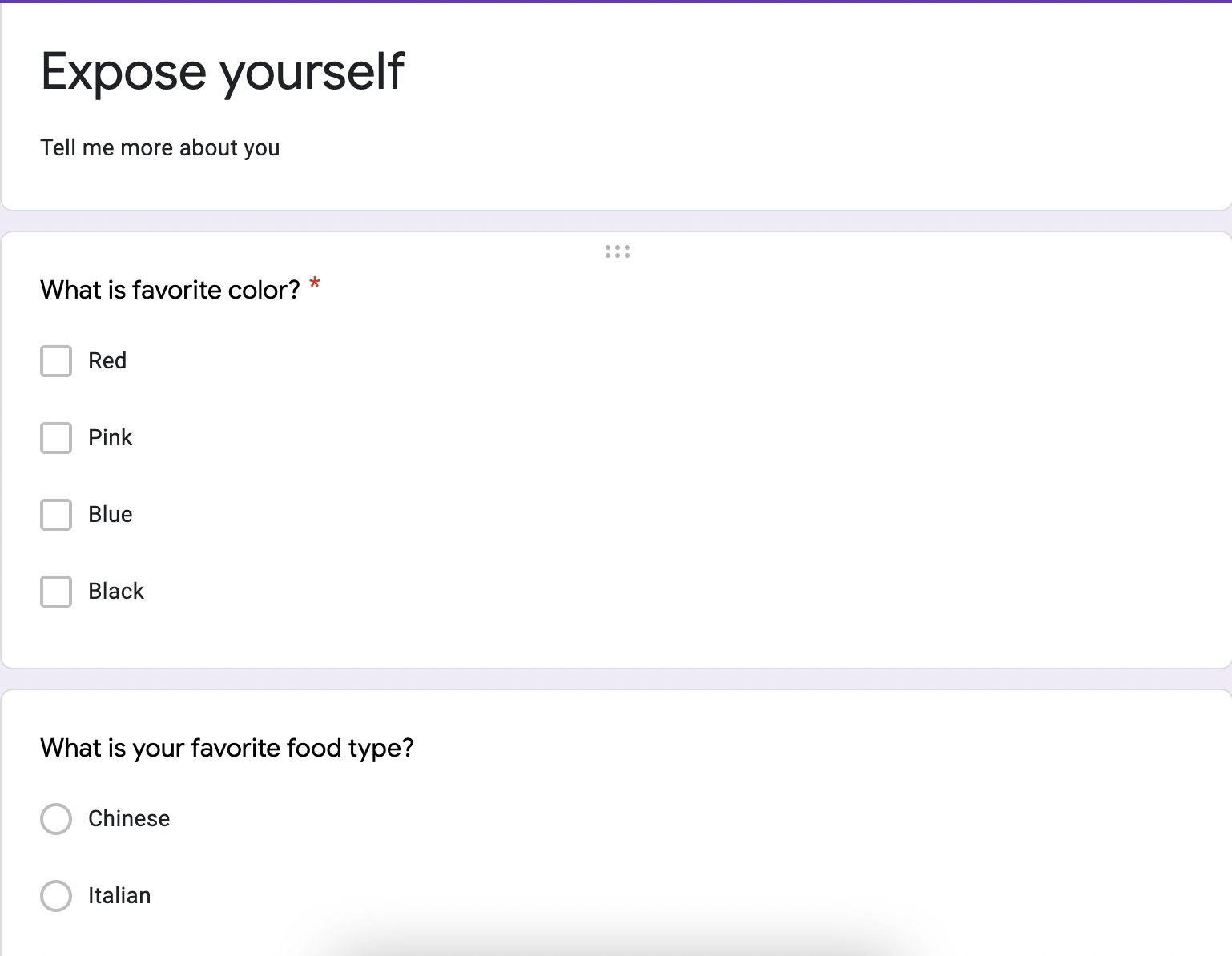Select the Italian radio button
Screen dimensions: 1232x956
pos(55,896)
